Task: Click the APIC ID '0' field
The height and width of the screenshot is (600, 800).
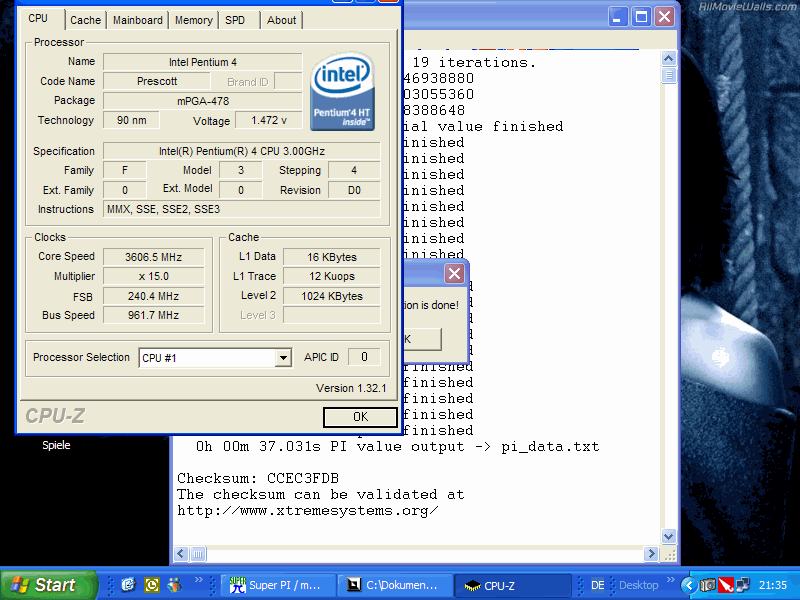Action: (x=364, y=357)
